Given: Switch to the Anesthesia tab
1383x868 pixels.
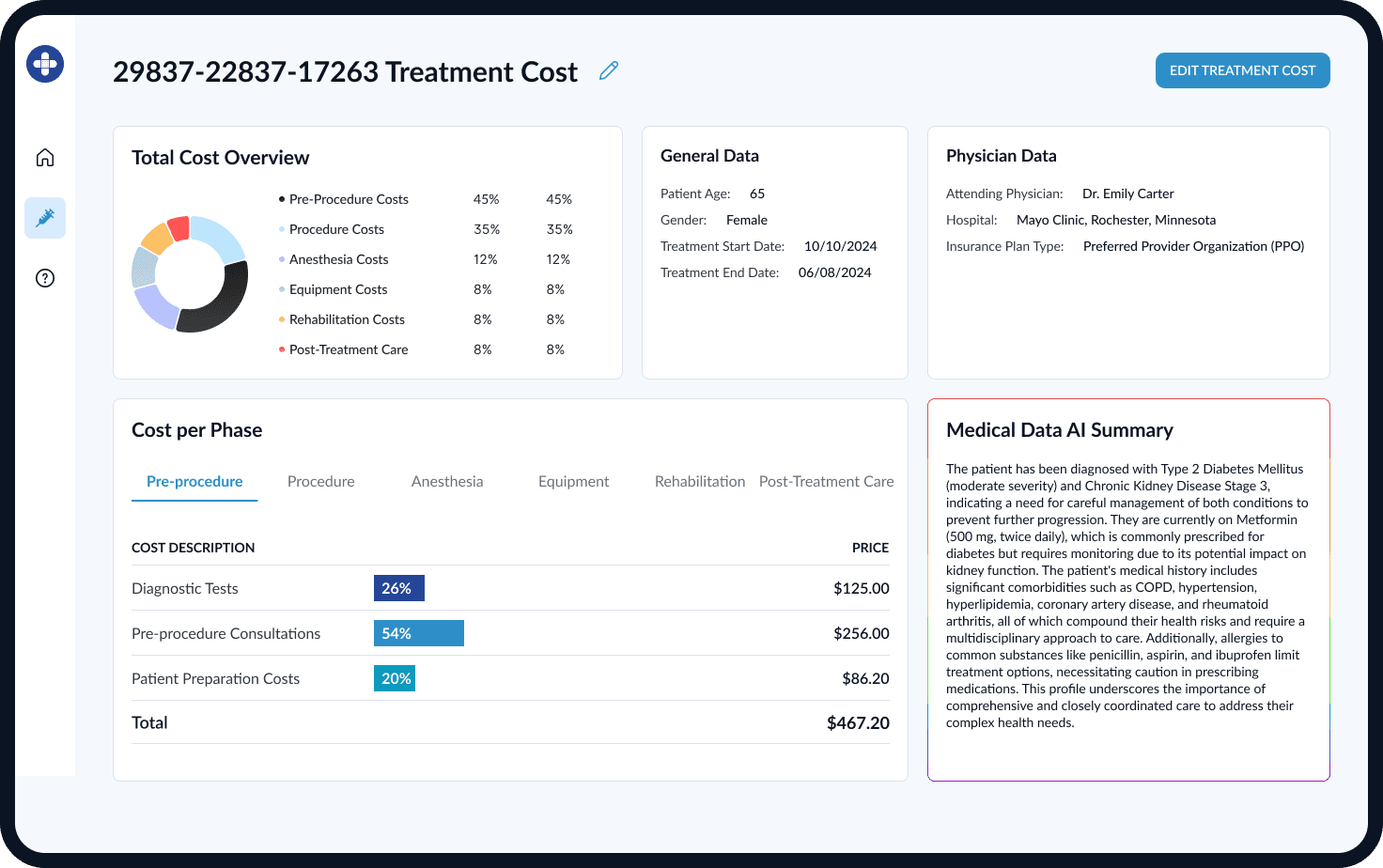Looking at the screenshot, I should click(x=447, y=481).
